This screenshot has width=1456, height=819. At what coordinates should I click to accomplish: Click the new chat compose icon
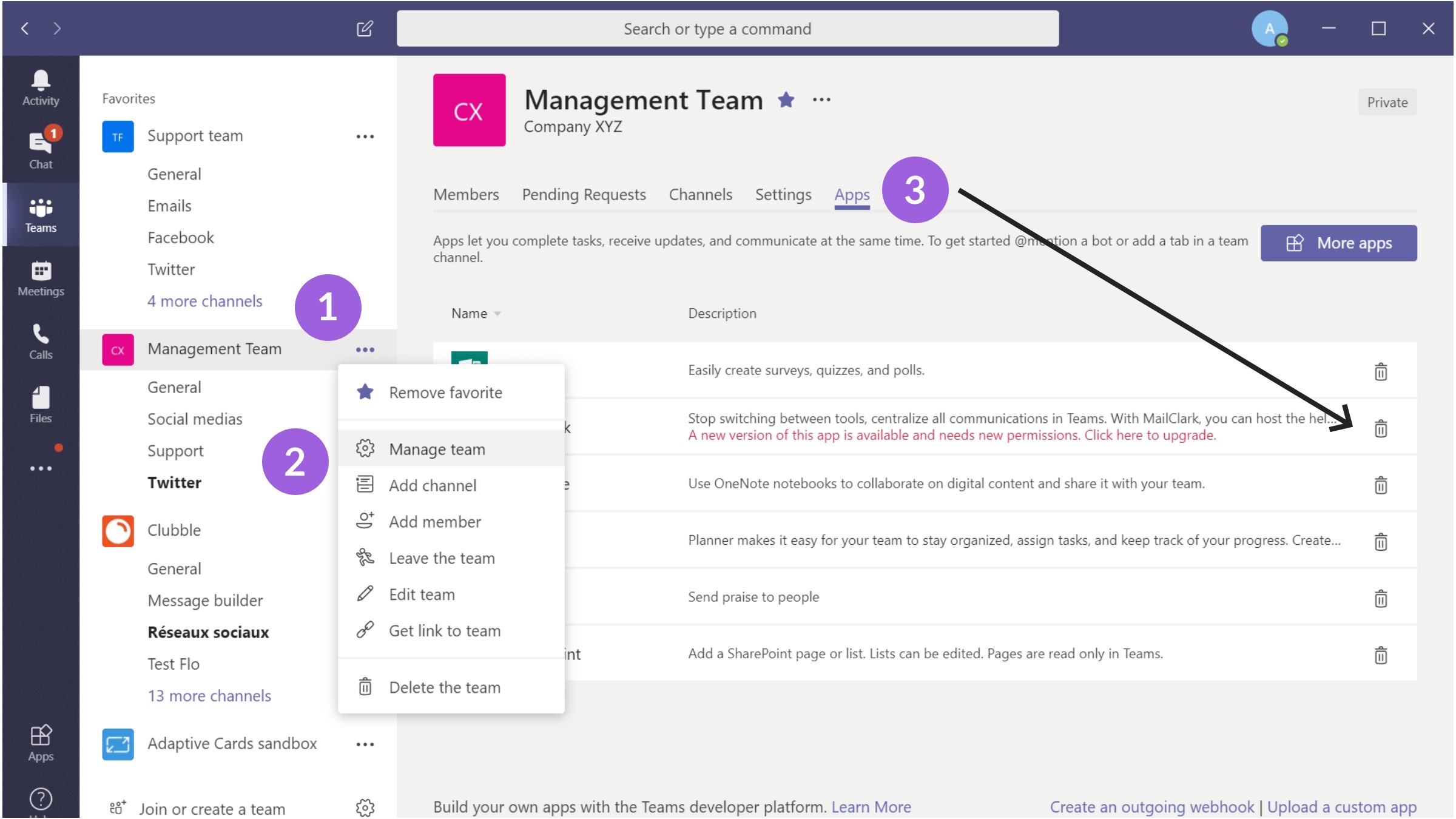365,29
